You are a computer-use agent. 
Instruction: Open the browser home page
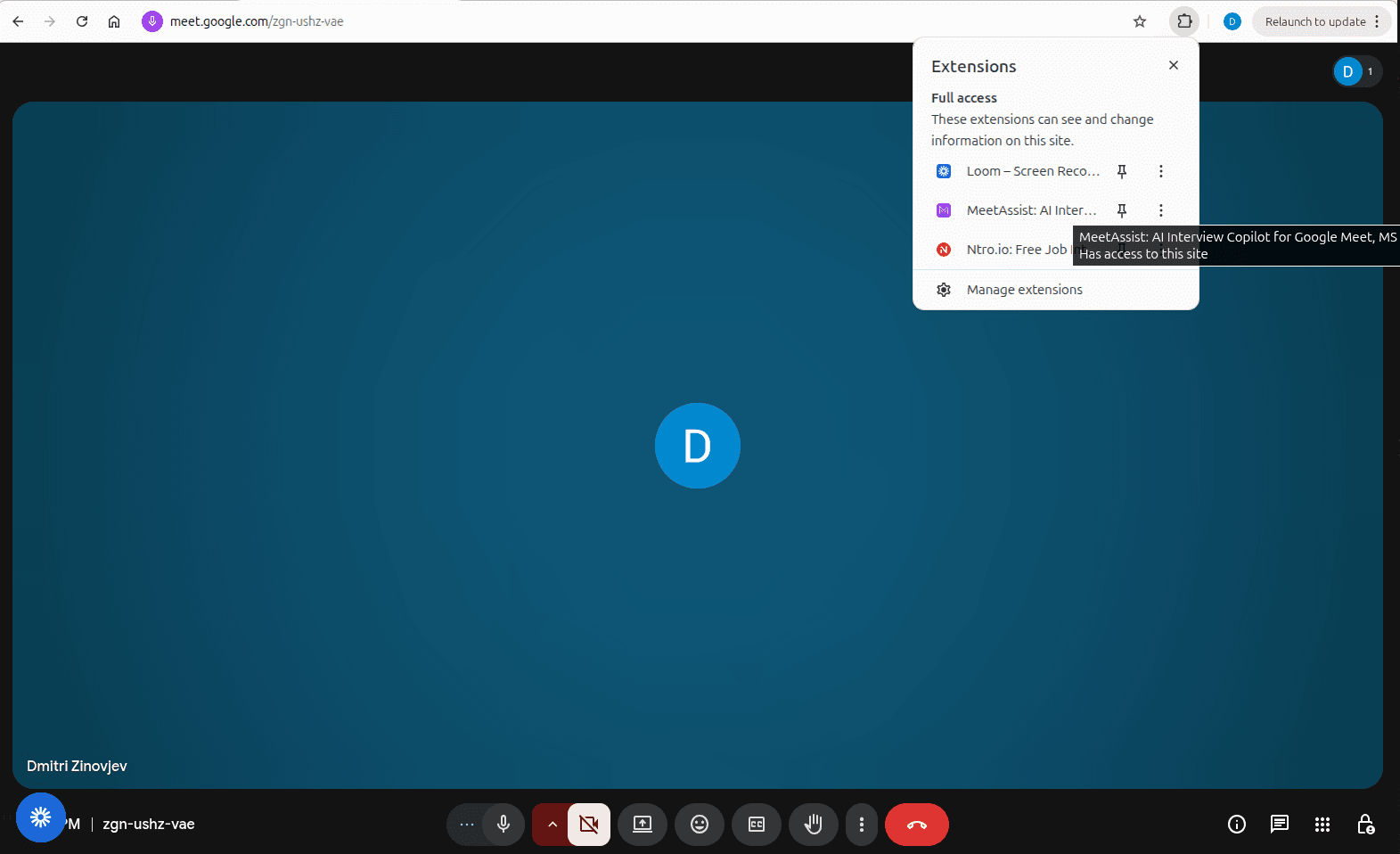(114, 21)
